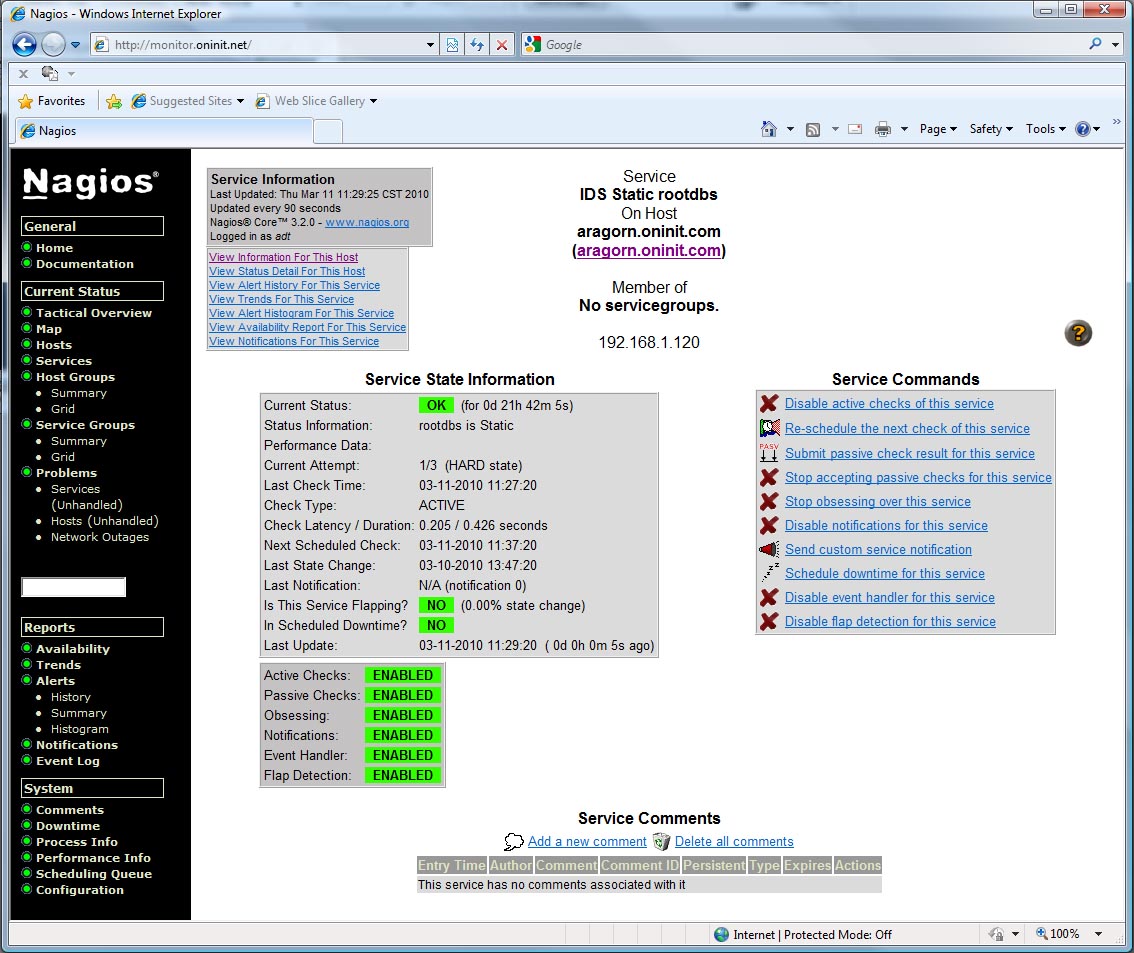Image resolution: width=1134 pixels, height=953 pixels.
Task: Click the green OK current status value
Action: point(436,405)
